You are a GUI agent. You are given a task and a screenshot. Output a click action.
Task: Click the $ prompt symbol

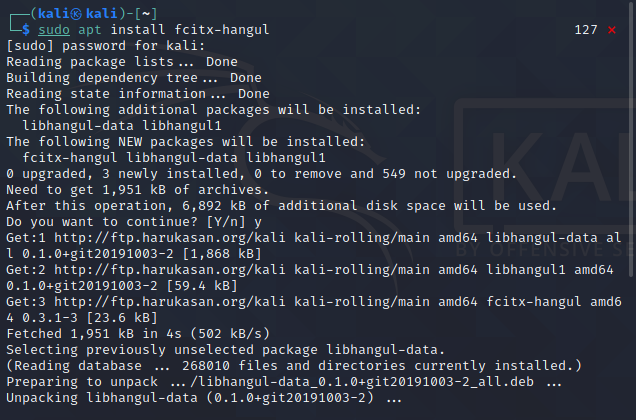[x=26, y=30]
